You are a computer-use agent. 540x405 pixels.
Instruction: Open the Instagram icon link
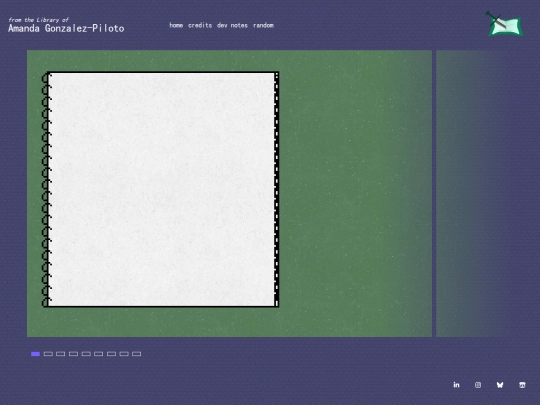point(478,385)
